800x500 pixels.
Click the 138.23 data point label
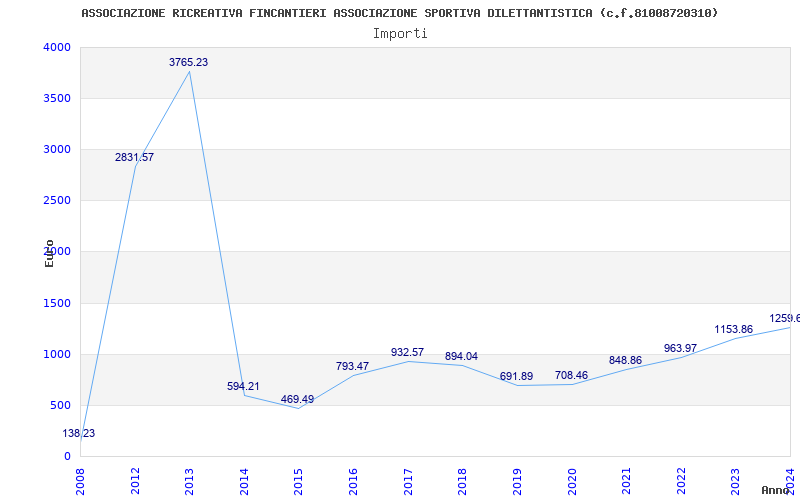[79, 433]
